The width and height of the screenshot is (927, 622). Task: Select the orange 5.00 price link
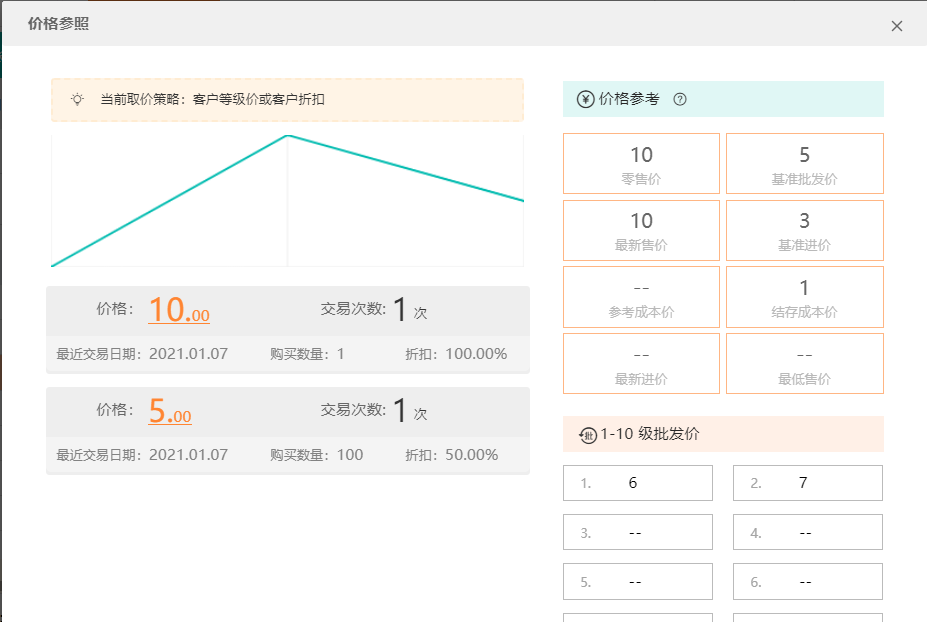pos(170,411)
